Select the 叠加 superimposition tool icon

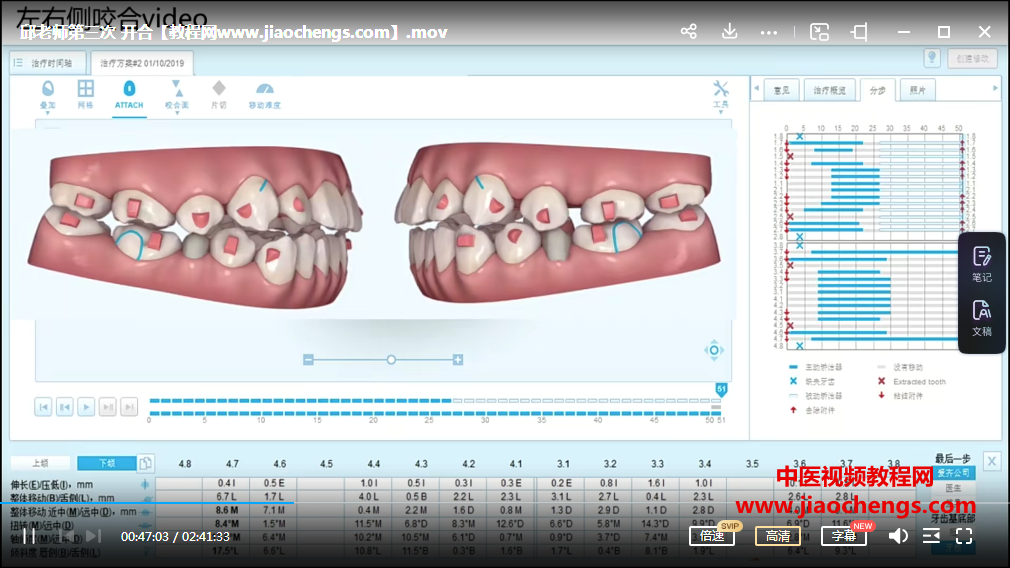pyautogui.click(x=48, y=88)
